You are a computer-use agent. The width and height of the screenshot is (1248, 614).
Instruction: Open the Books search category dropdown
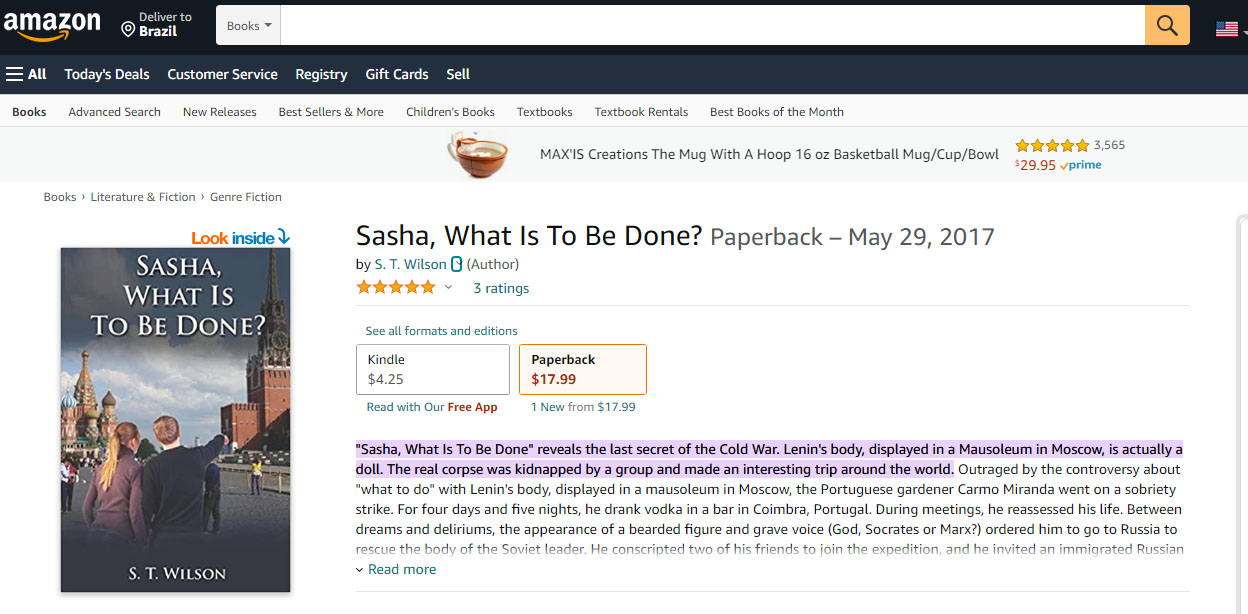(x=248, y=26)
